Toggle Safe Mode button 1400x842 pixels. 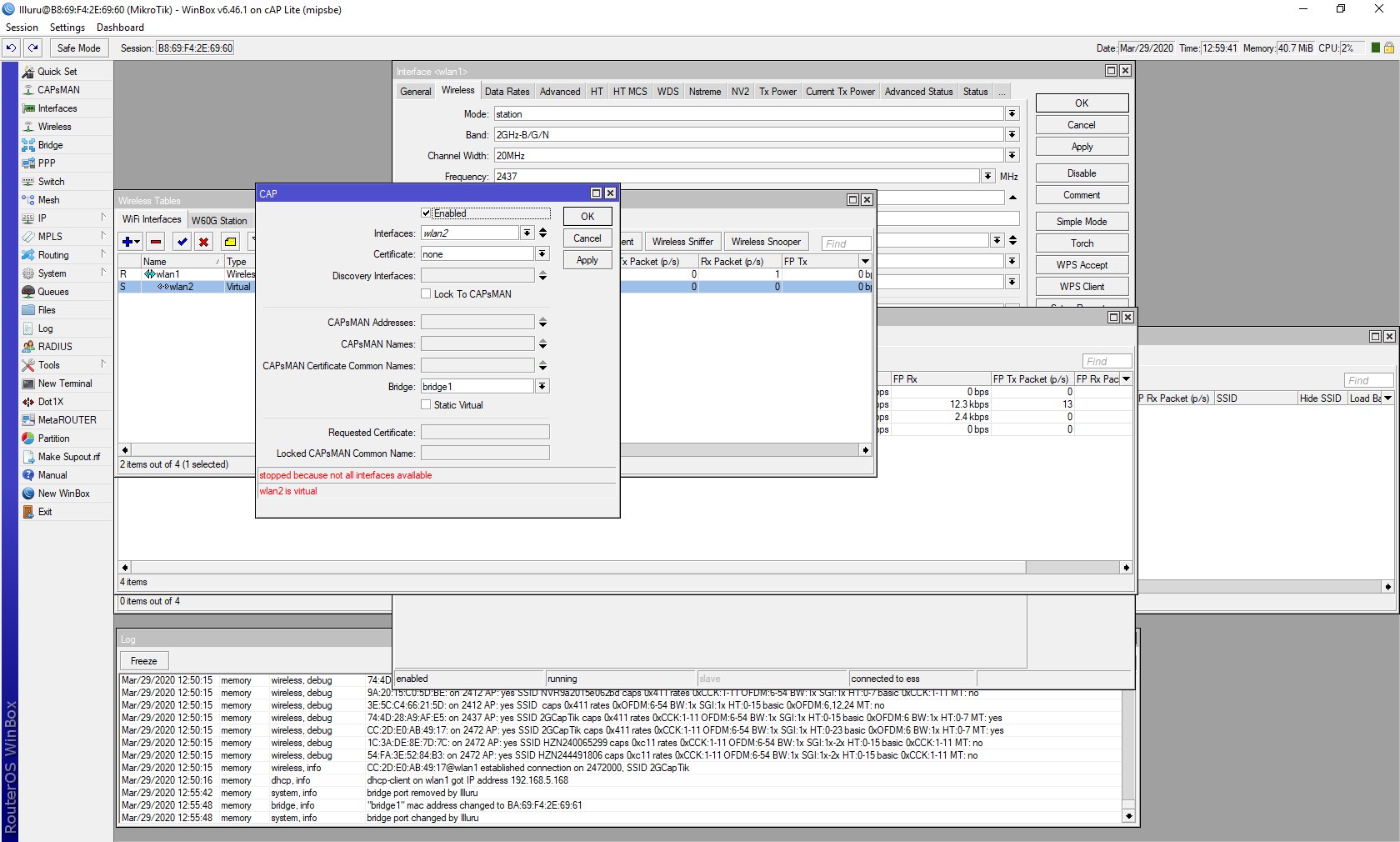click(x=78, y=48)
